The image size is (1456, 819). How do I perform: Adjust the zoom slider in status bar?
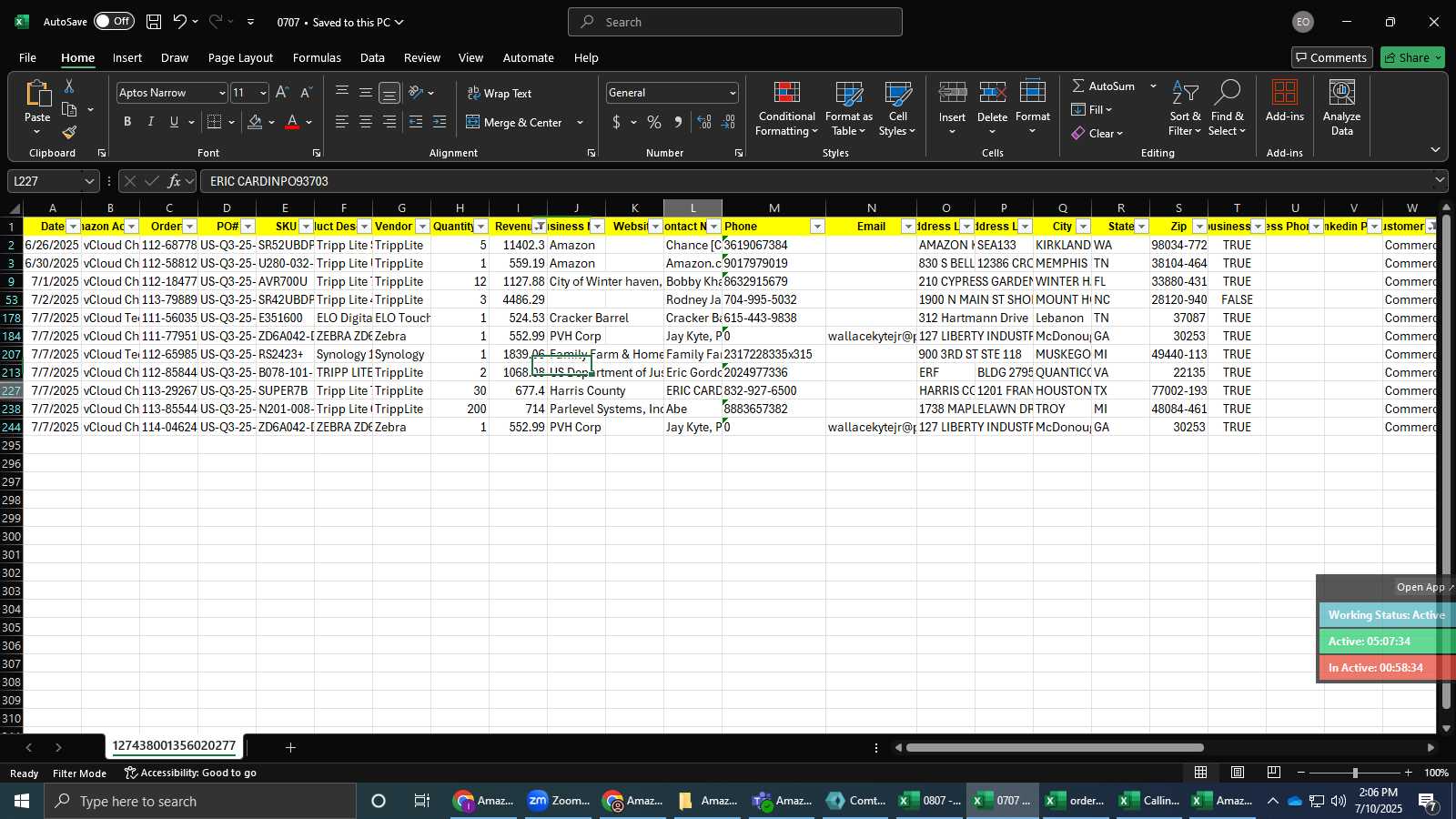pos(1355,773)
